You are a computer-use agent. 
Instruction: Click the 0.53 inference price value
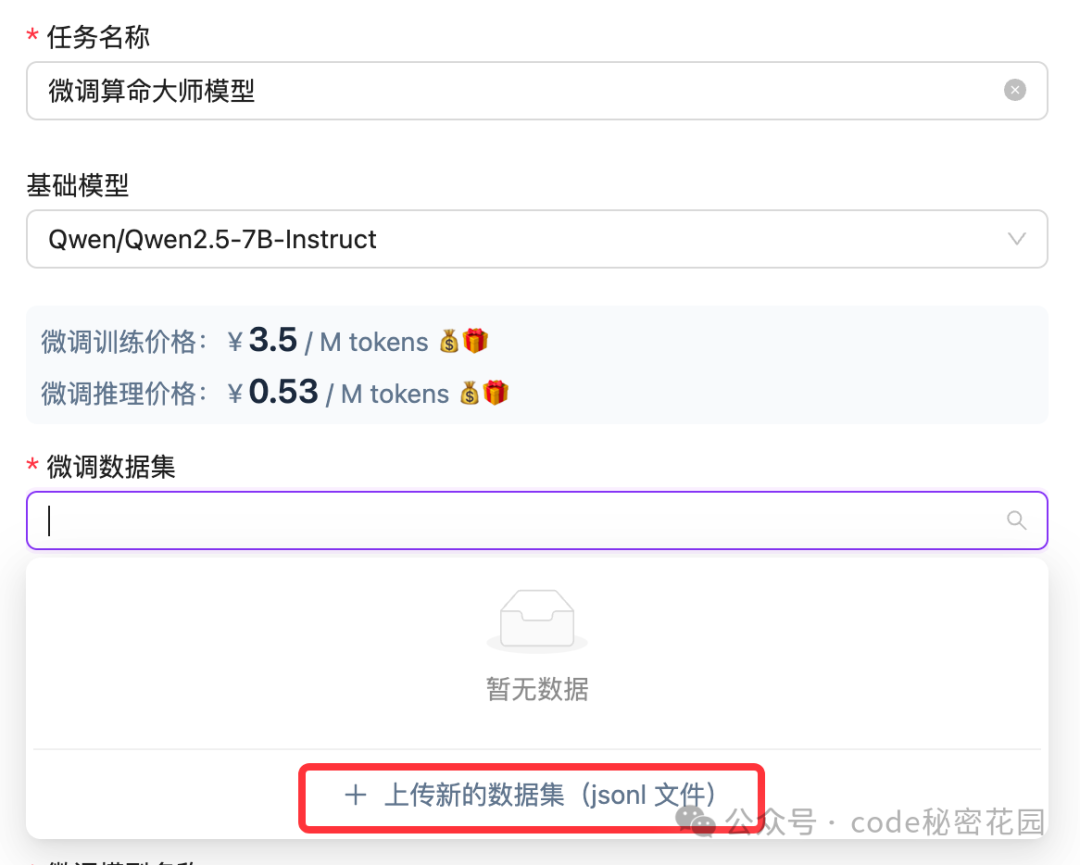tap(283, 392)
